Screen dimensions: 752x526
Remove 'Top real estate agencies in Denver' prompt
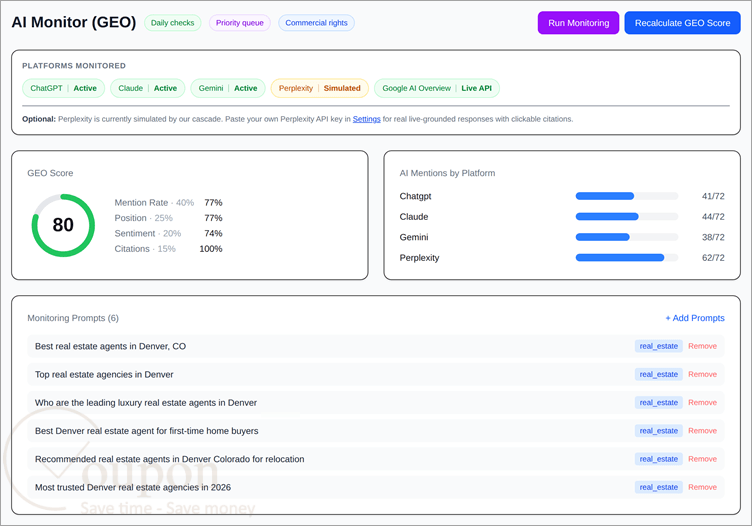(x=702, y=374)
